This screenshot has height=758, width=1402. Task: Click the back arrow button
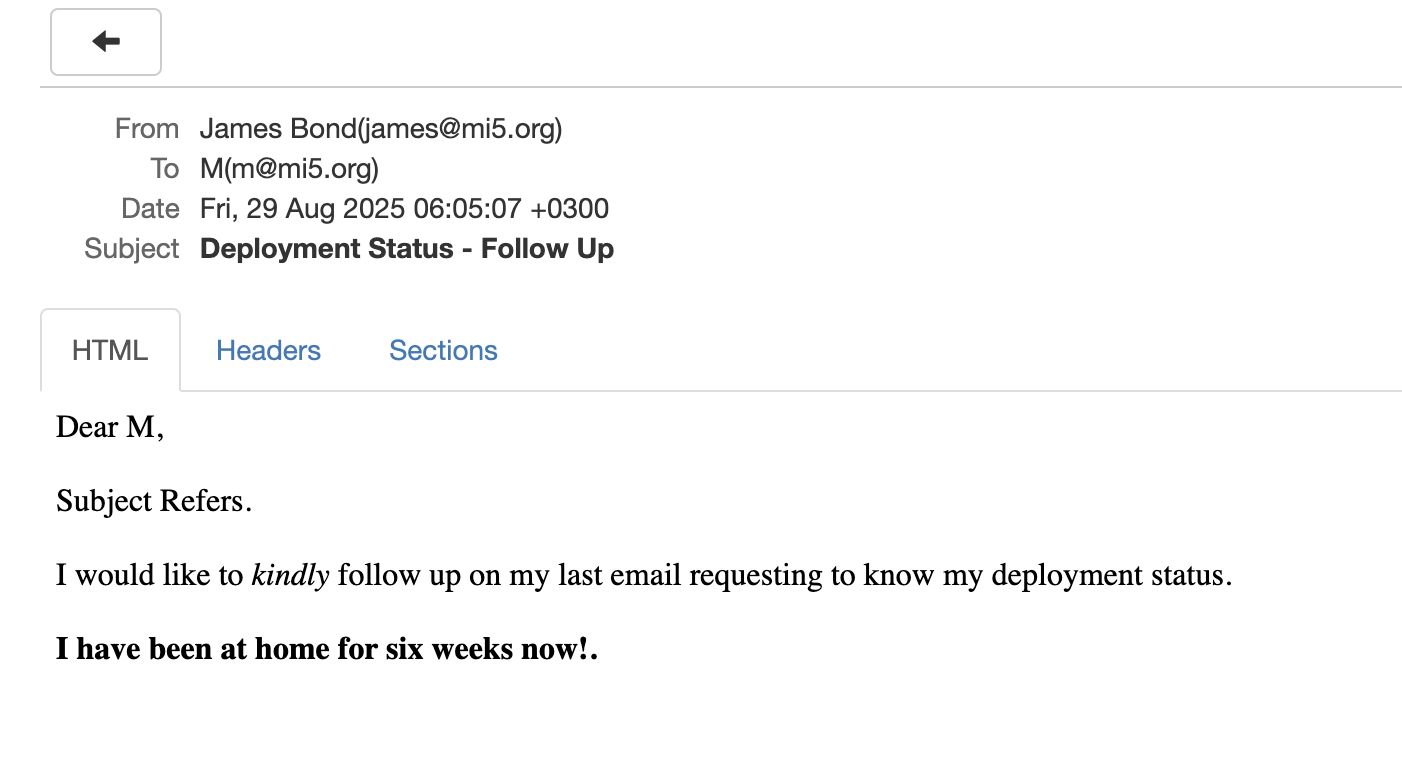(x=106, y=42)
